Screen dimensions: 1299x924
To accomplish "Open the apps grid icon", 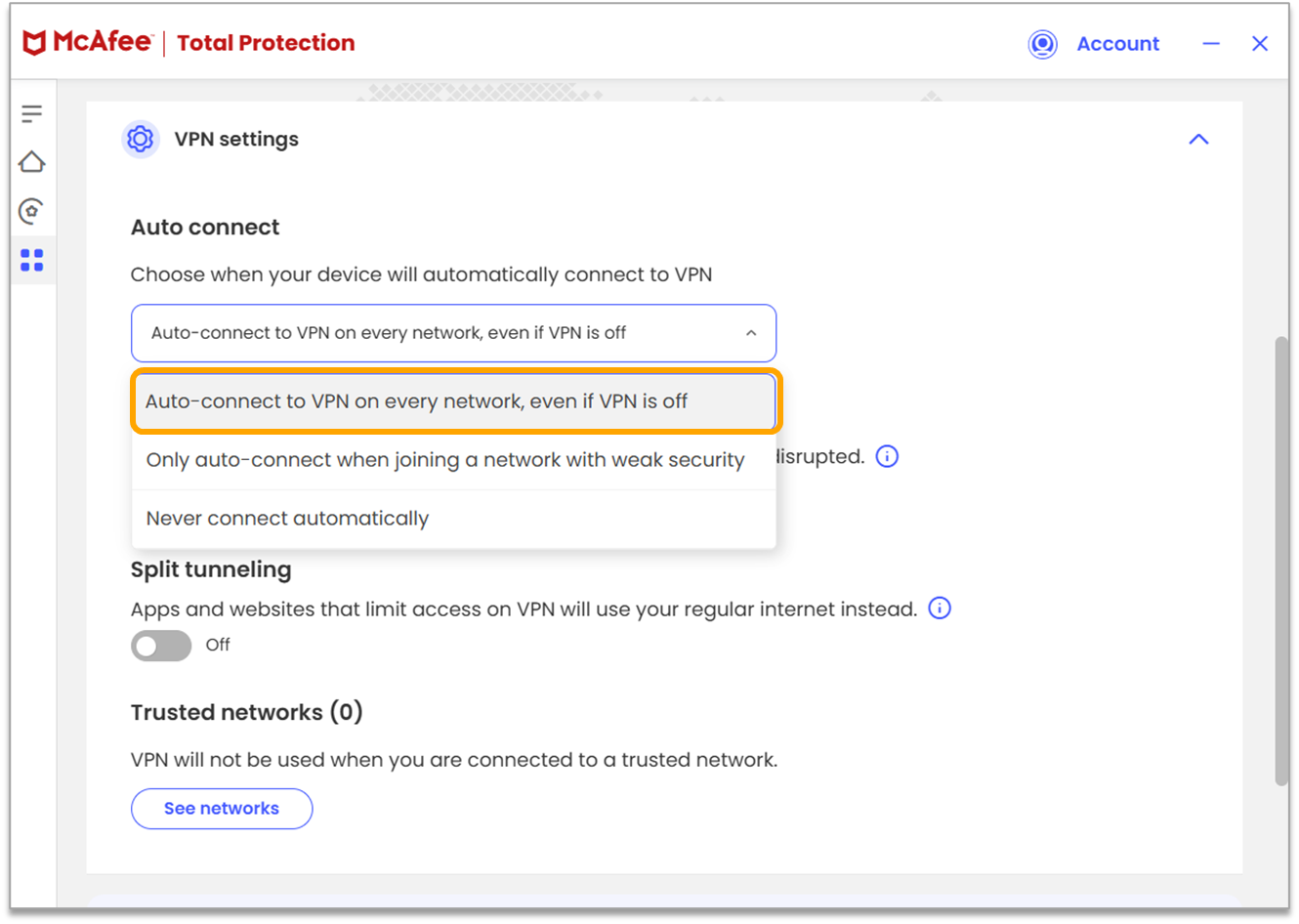I will tap(32, 260).
